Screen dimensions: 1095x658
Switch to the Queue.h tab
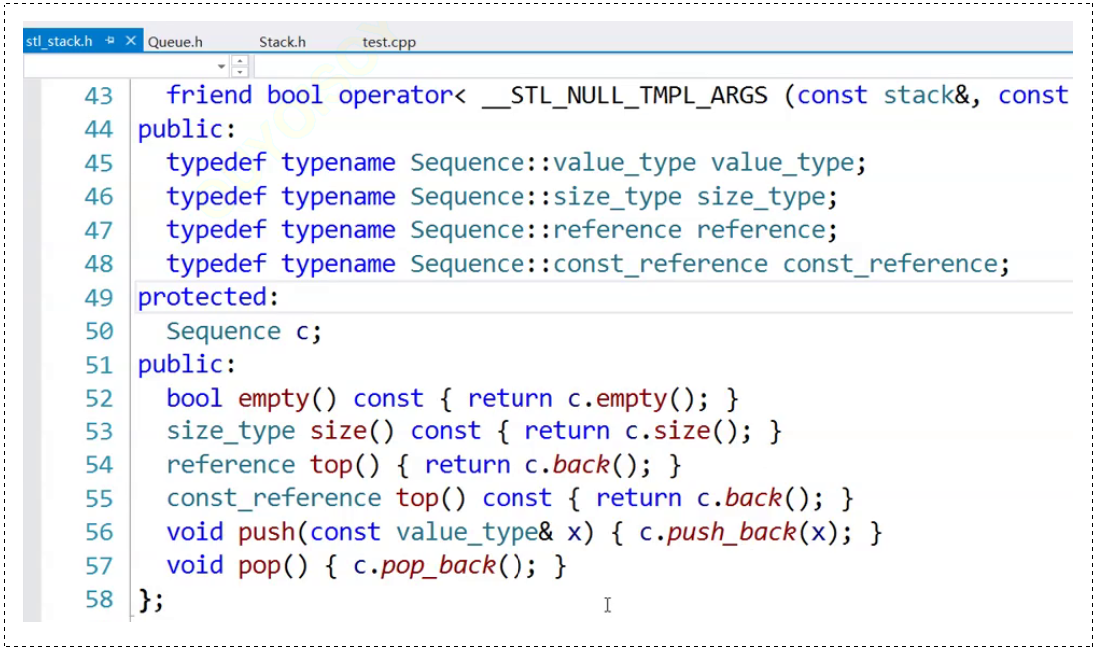176,42
